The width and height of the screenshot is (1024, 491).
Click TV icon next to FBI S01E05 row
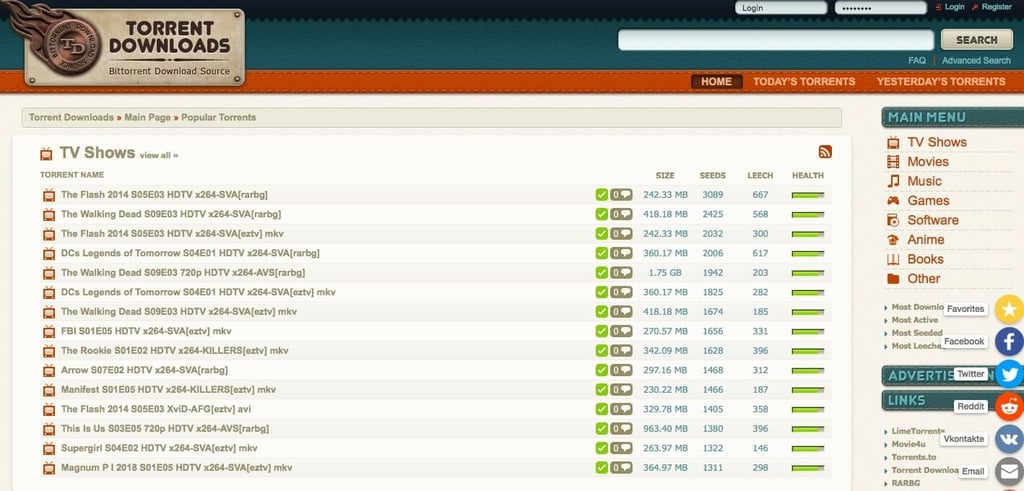coord(49,332)
